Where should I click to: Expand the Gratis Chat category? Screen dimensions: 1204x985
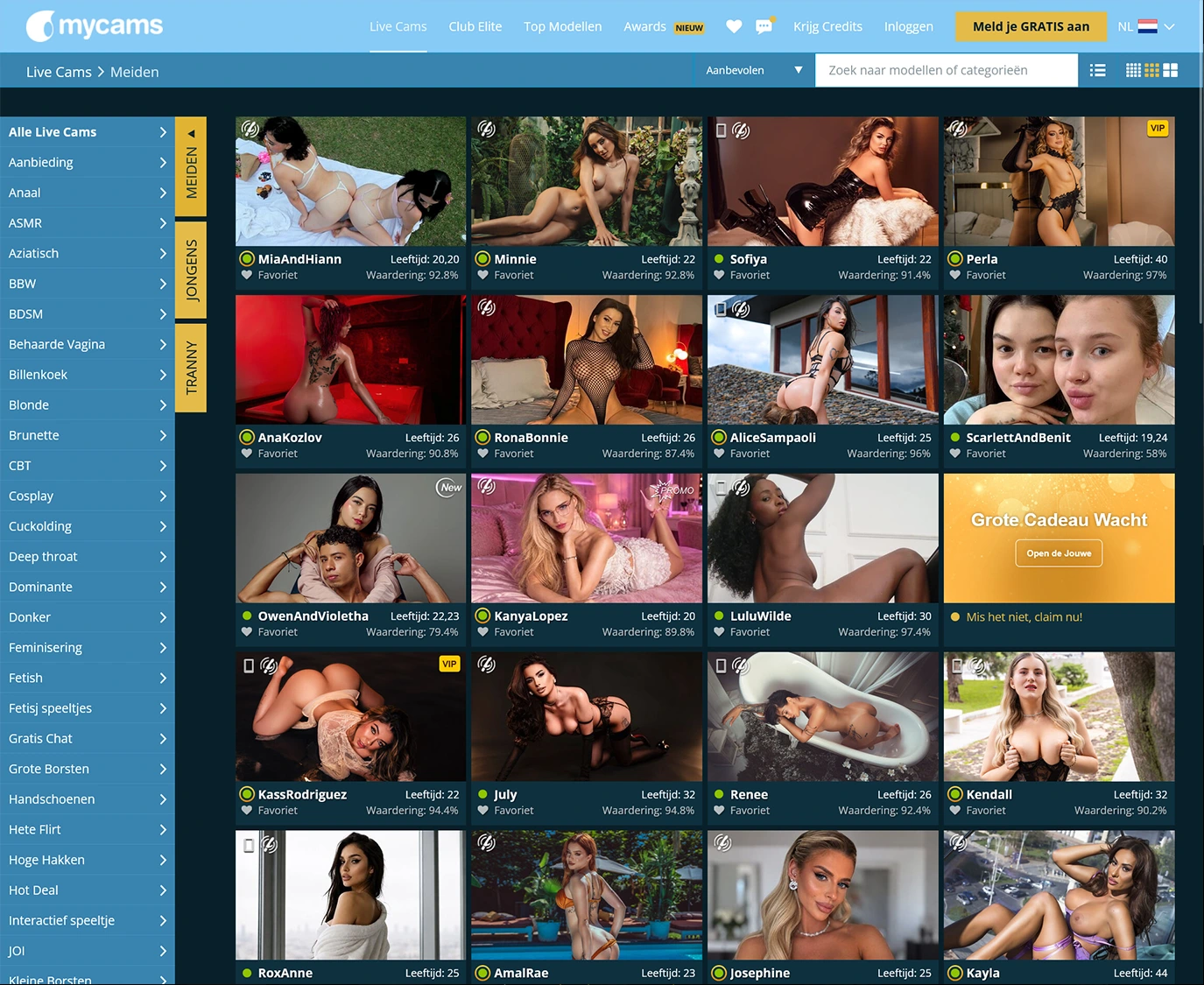pyautogui.click(x=88, y=739)
